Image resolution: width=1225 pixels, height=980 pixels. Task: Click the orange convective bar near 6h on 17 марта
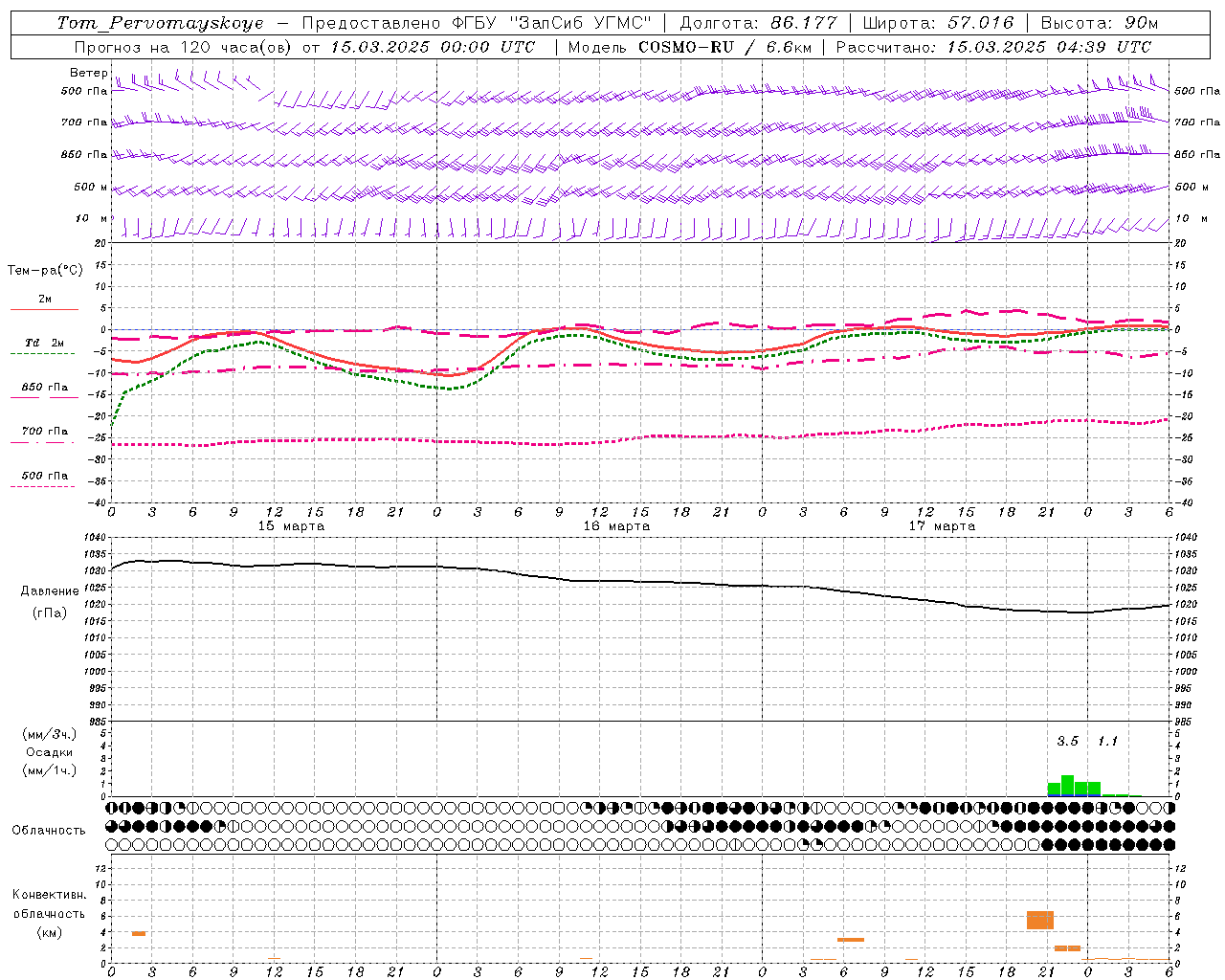pyautogui.click(x=851, y=940)
